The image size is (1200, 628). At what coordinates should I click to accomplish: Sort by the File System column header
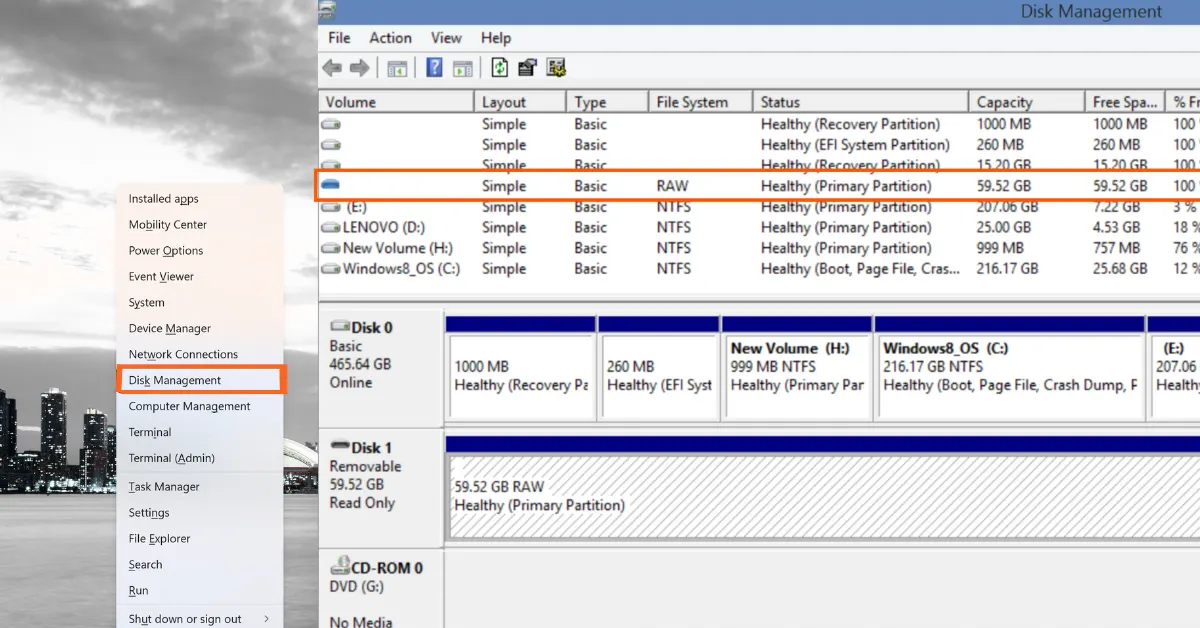[700, 102]
